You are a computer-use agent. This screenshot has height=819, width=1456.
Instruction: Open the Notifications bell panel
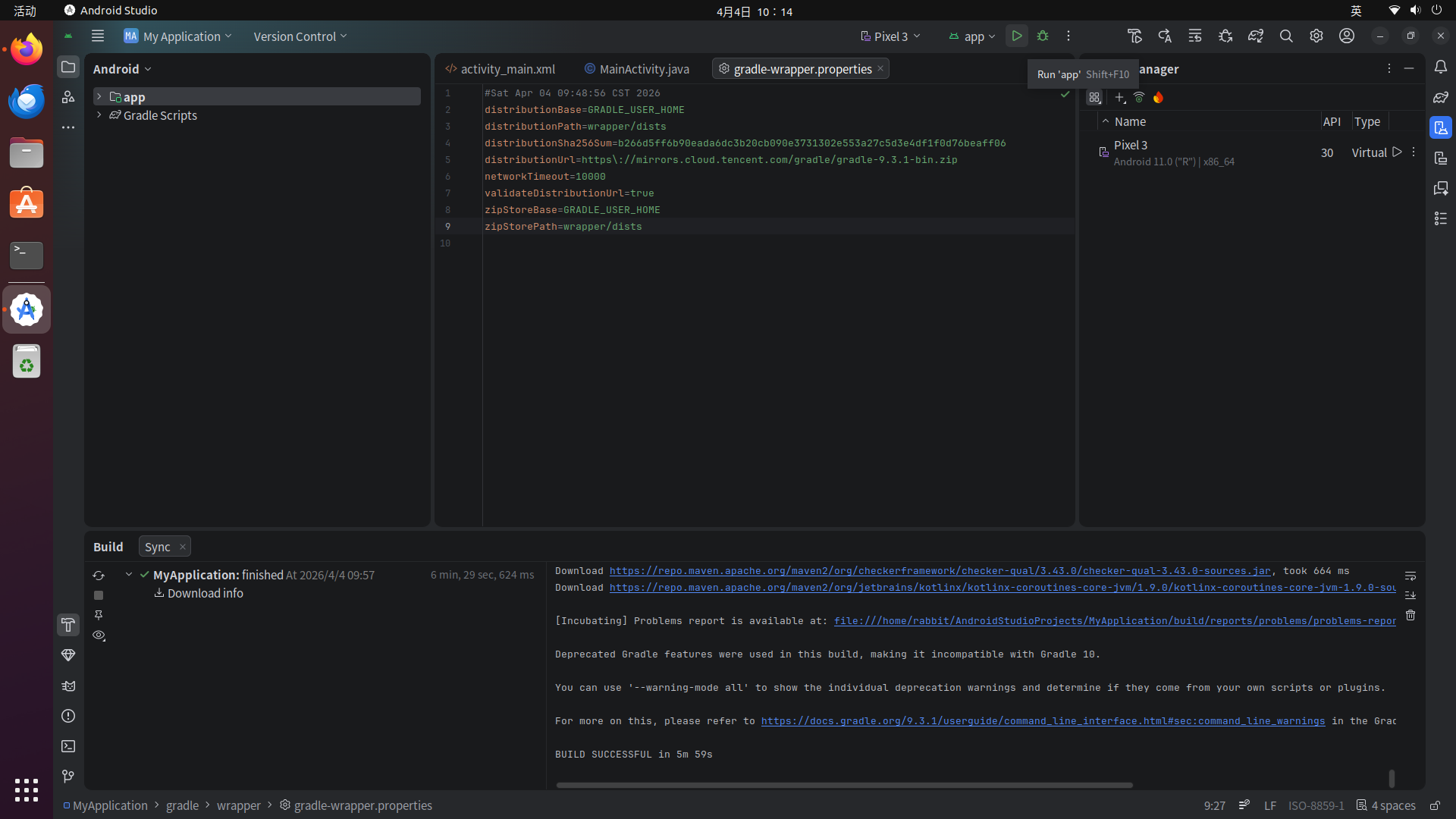click(x=1441, y=67)
